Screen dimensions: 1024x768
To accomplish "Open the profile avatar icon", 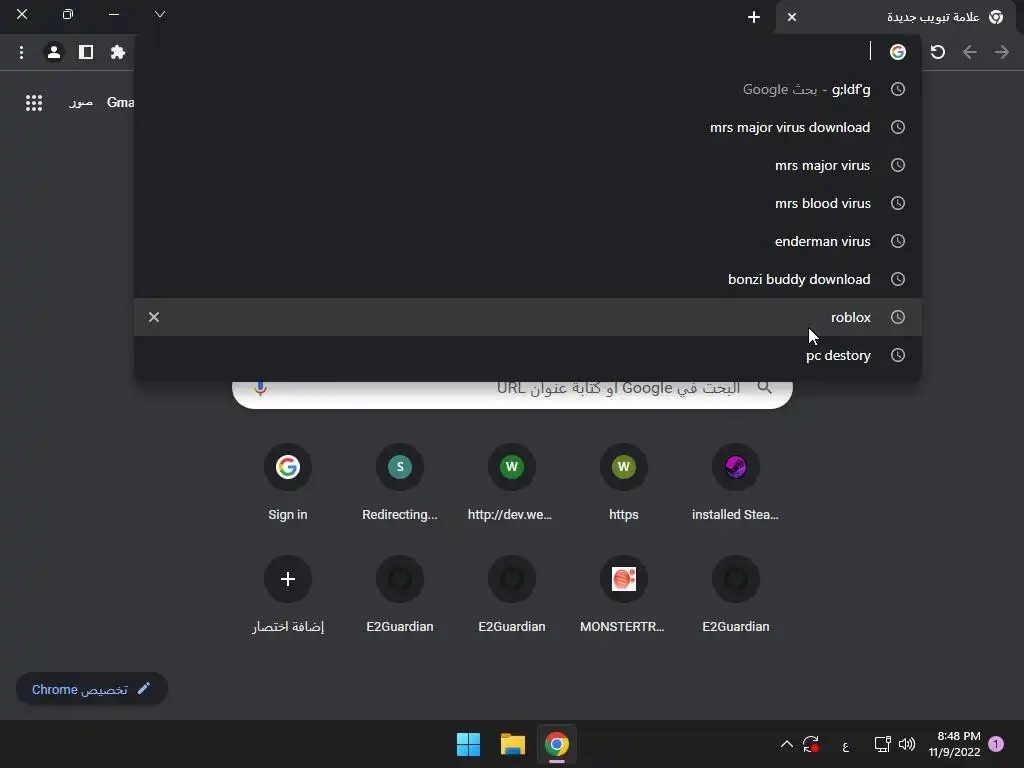I will [x=54, y=52].
